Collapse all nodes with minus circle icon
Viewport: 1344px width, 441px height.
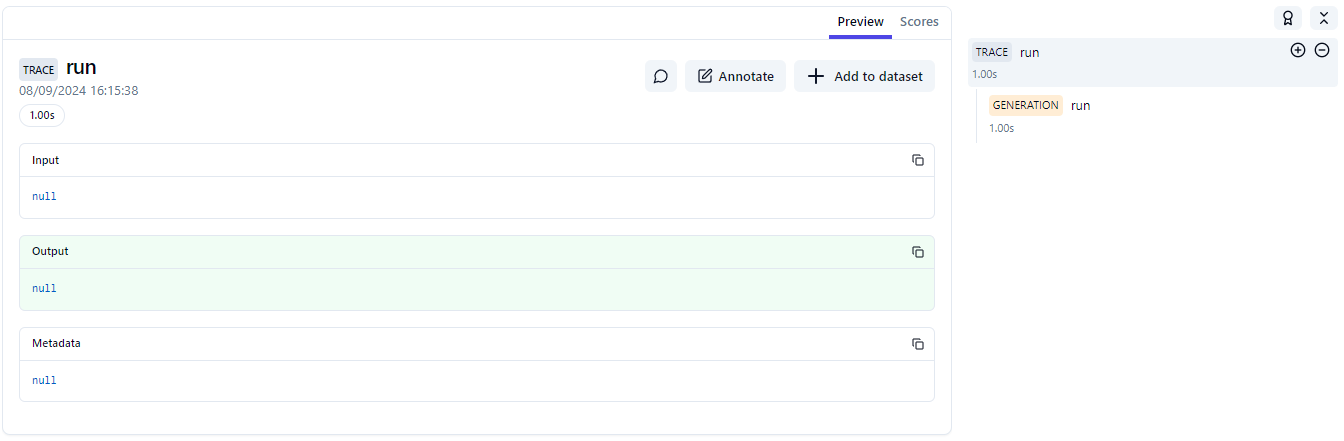(x=1321, y=50)
